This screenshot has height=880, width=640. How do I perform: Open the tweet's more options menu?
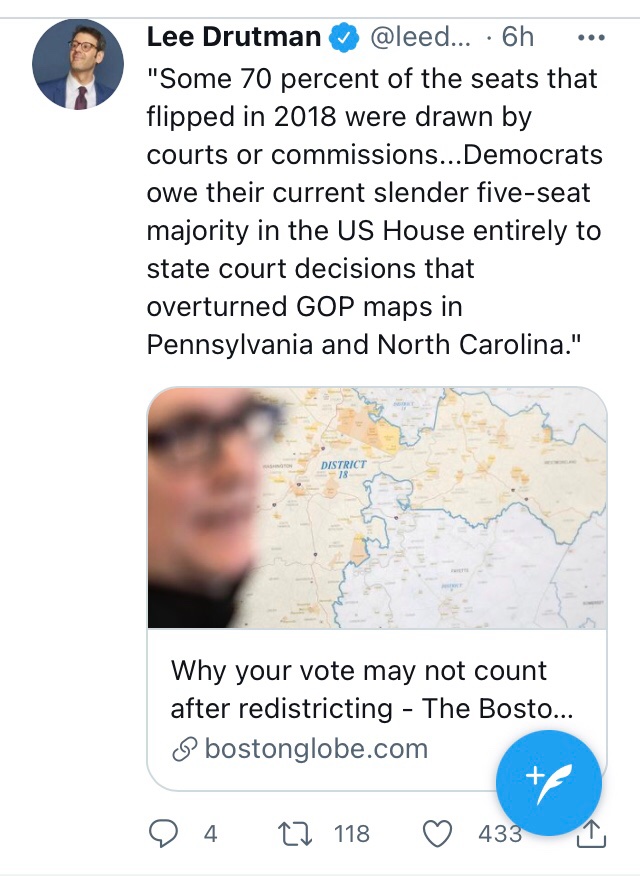coord(592,38)
